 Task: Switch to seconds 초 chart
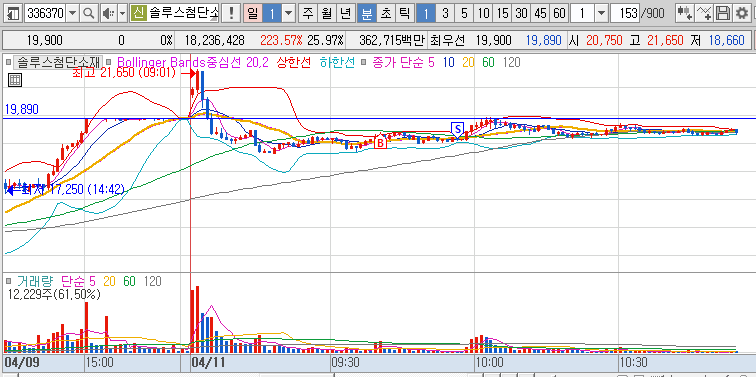[x=385, y=13]
